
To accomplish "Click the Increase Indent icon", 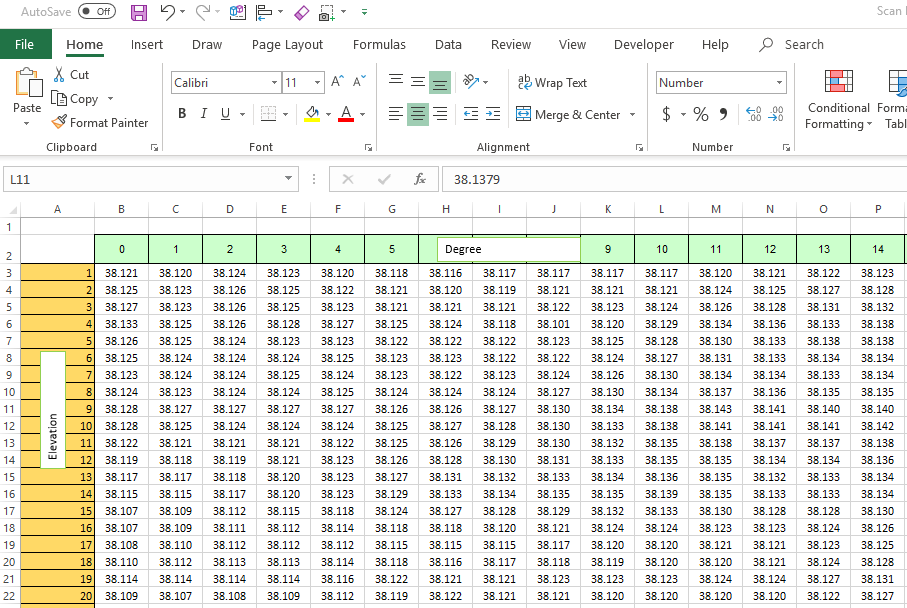I will click(494, 114).
